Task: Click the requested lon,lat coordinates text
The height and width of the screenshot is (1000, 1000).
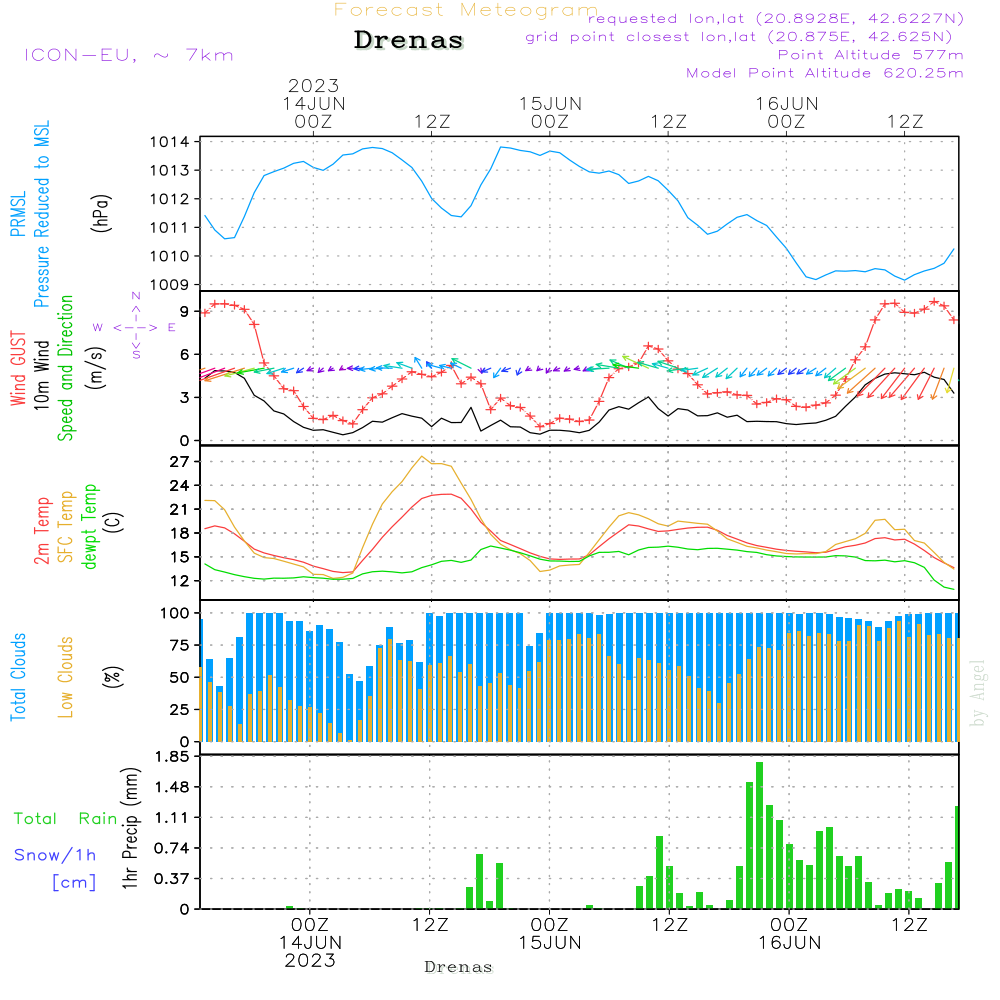Action: [x=775, y=19]
